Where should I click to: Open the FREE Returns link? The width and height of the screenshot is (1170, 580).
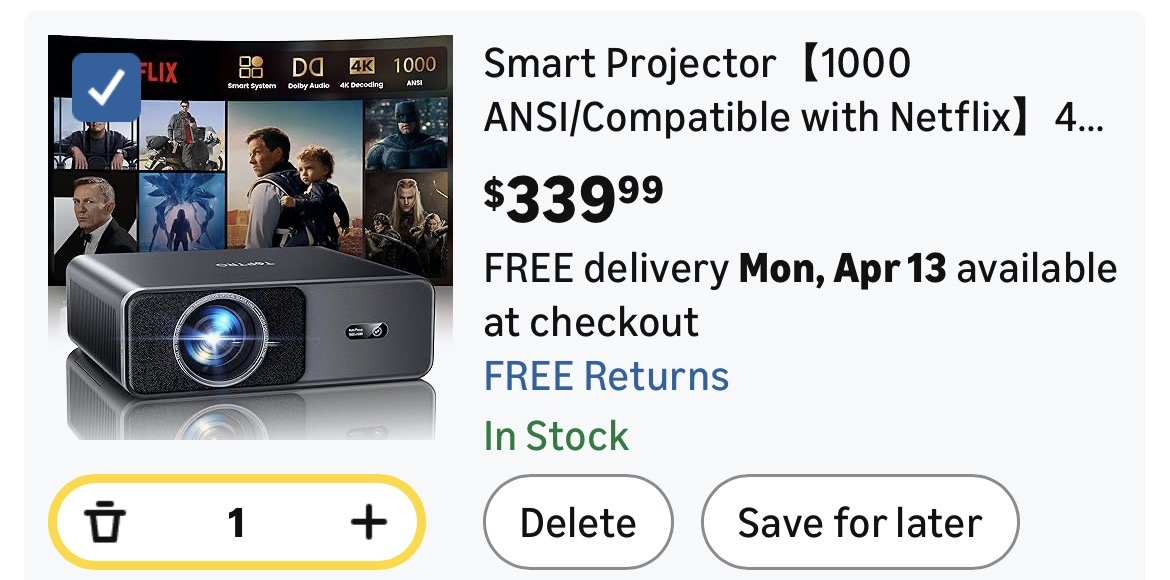click(606, 377)
